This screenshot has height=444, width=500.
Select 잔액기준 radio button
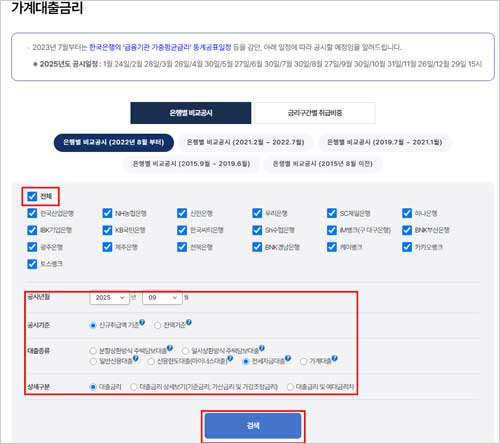(158, 325)
